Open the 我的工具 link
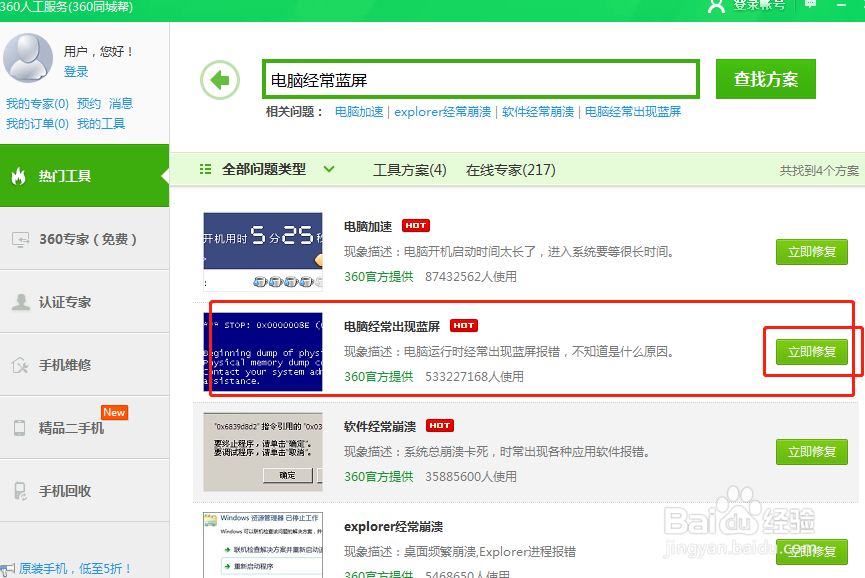The width and height of the screenshot is (865, 578). coord(101,124)
